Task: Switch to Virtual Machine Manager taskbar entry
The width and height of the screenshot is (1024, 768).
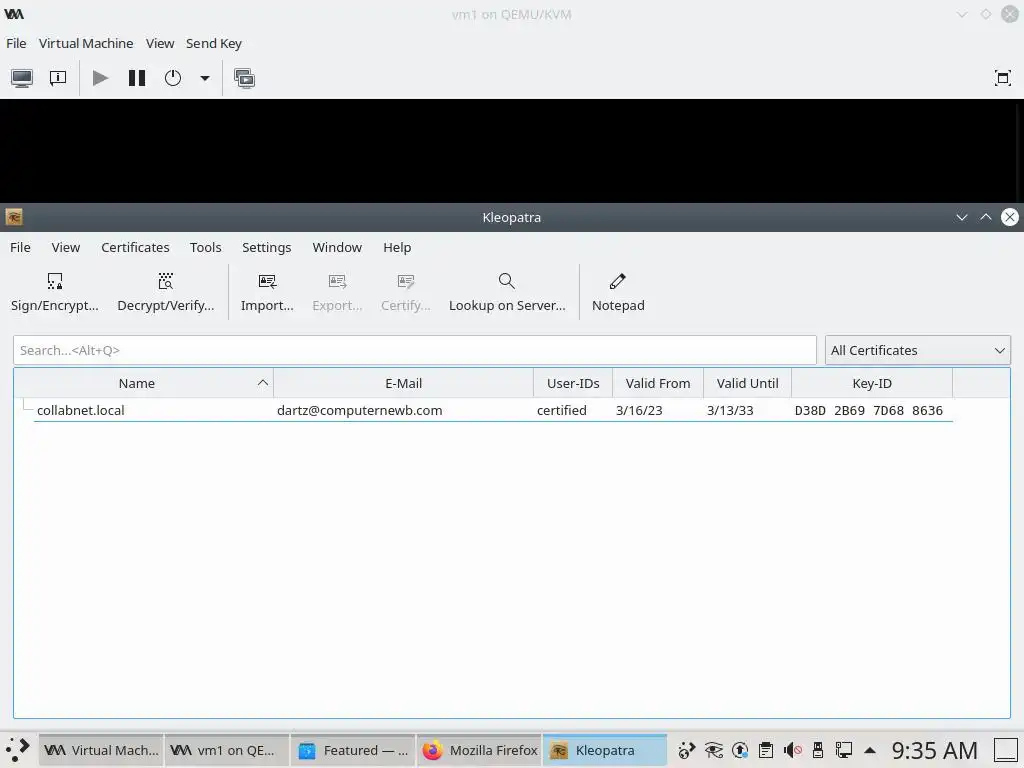Action: (101, 750)
